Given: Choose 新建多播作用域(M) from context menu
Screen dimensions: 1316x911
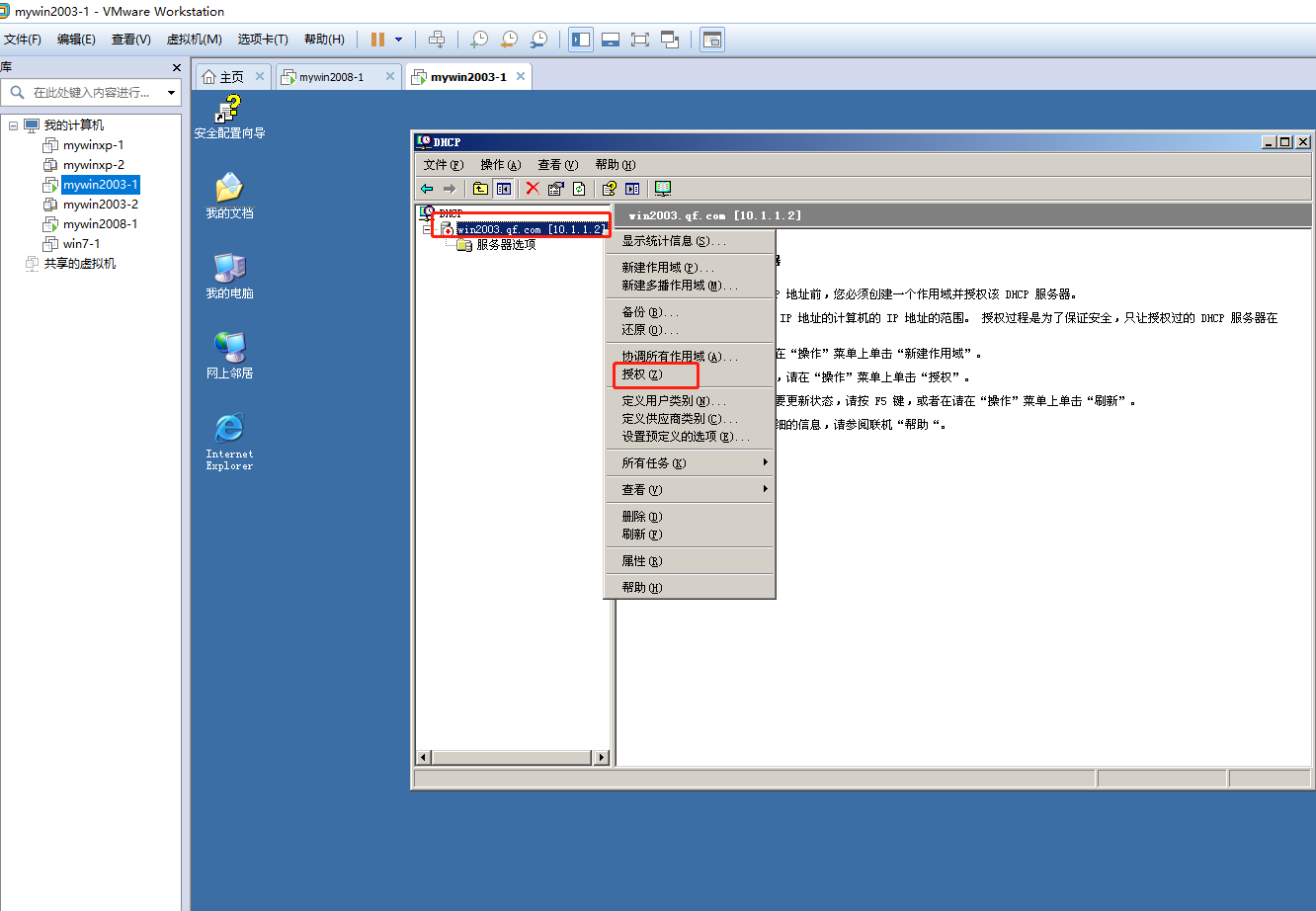Looking at the screenshot, I should [x=690, y=286].
